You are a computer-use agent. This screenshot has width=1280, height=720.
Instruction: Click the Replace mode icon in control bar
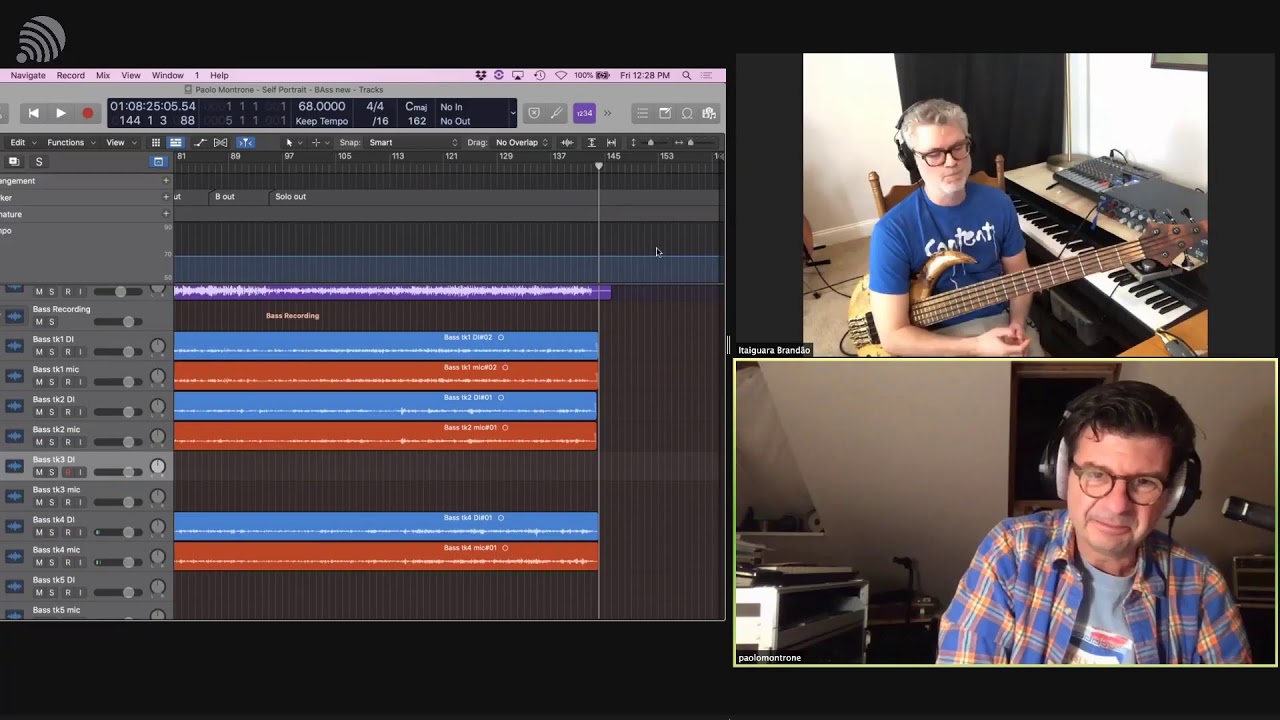click(x=534, y=114)
